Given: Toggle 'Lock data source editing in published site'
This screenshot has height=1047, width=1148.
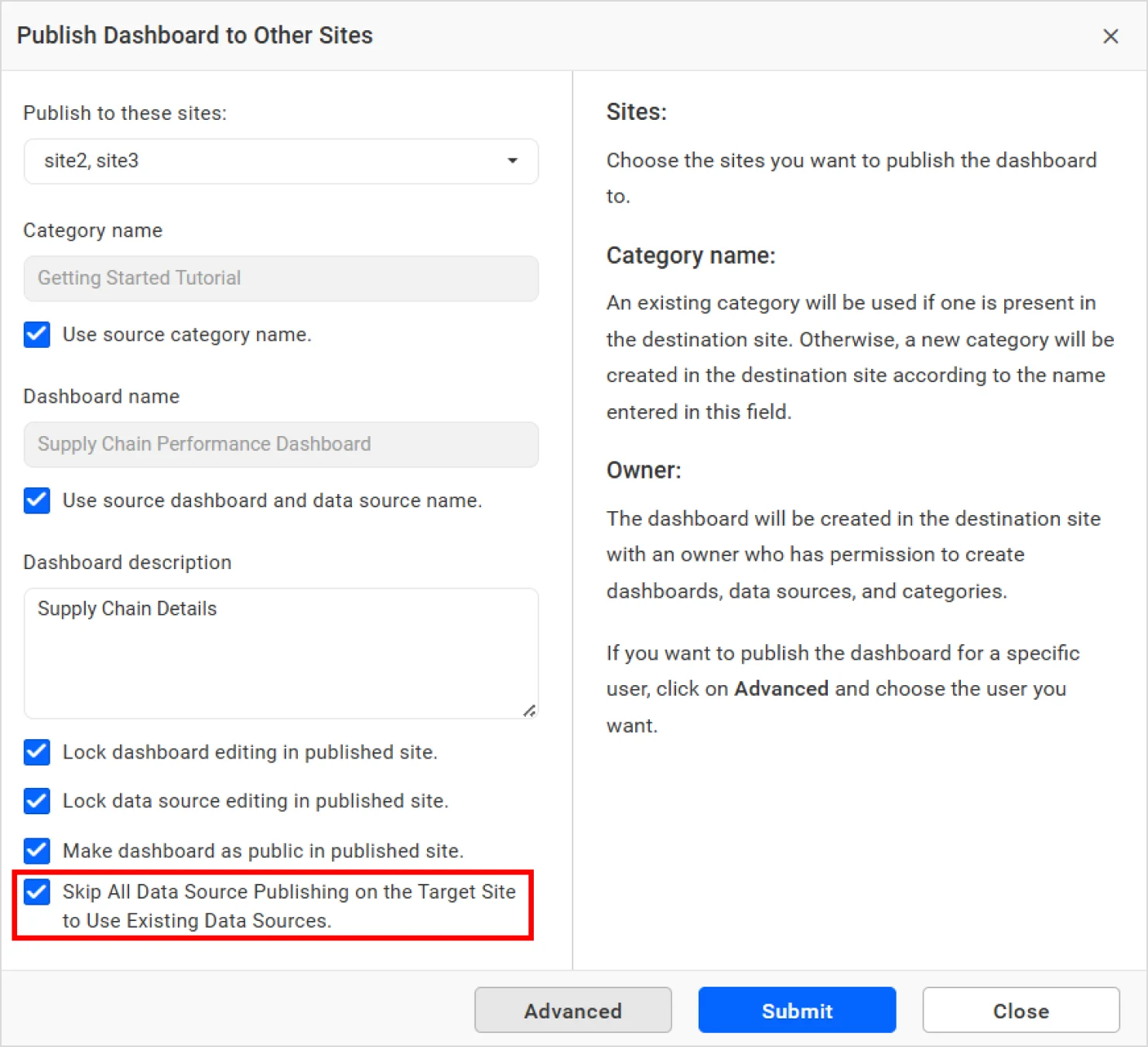Looking at the screenshot, I should pos(37,800).
